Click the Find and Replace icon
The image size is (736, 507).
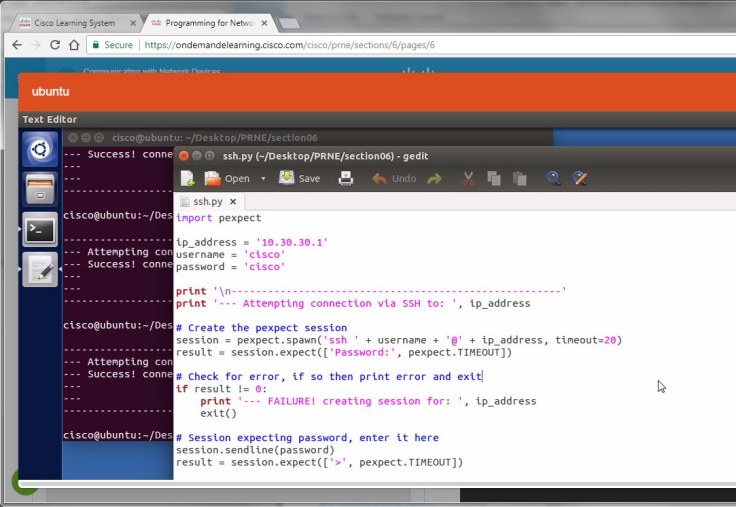[580, 179]
